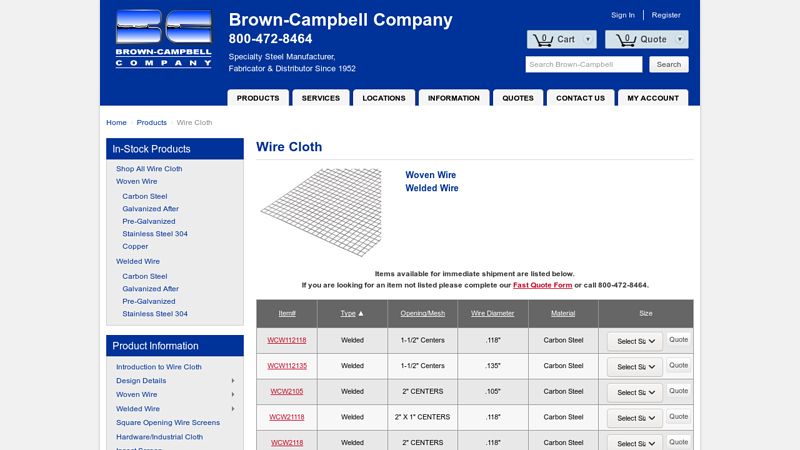
Task: Click Quote button for WCW2105
Action: click(679, 391)
